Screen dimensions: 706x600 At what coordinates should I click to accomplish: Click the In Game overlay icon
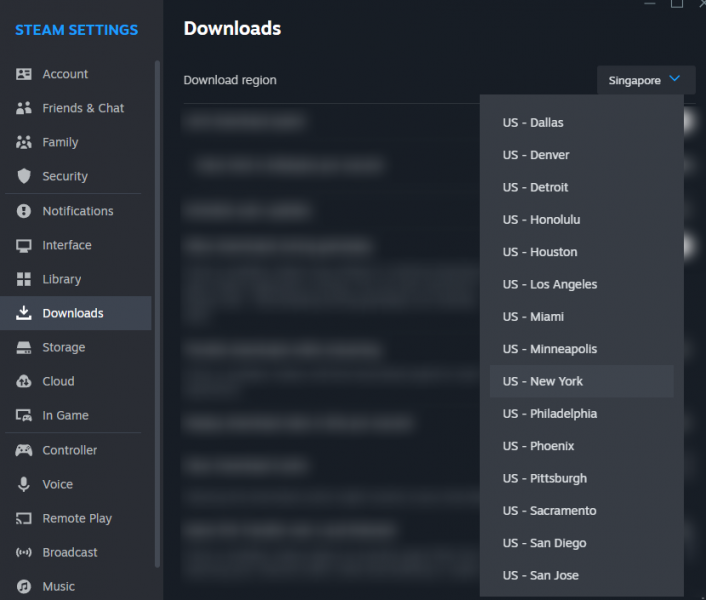23,415
